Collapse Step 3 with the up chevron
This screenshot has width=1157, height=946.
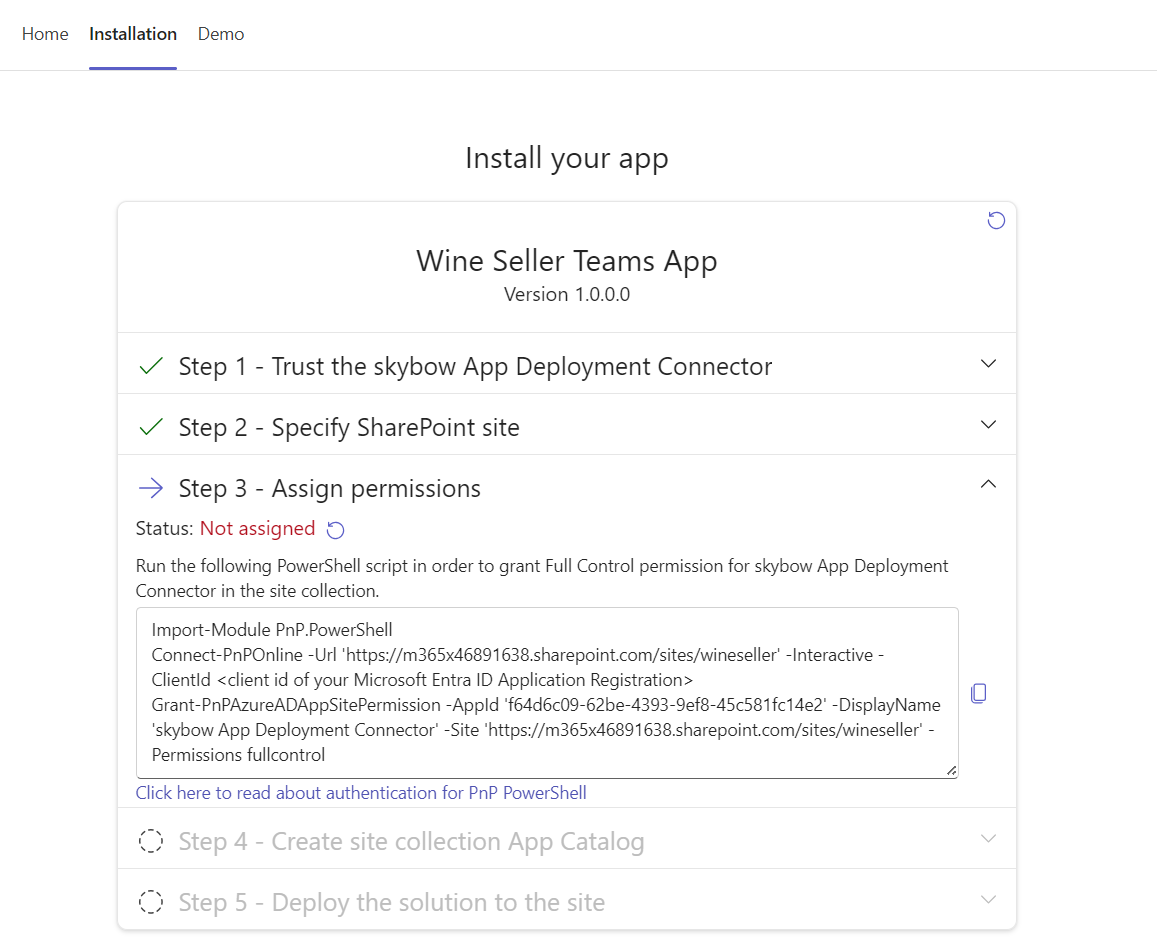point(988,485)
